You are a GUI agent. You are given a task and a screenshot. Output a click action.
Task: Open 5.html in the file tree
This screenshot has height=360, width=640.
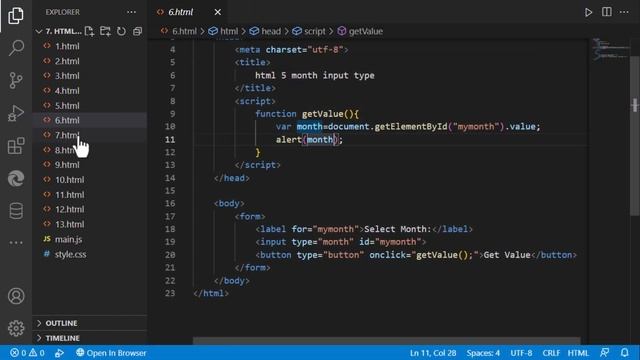(90, 106)
